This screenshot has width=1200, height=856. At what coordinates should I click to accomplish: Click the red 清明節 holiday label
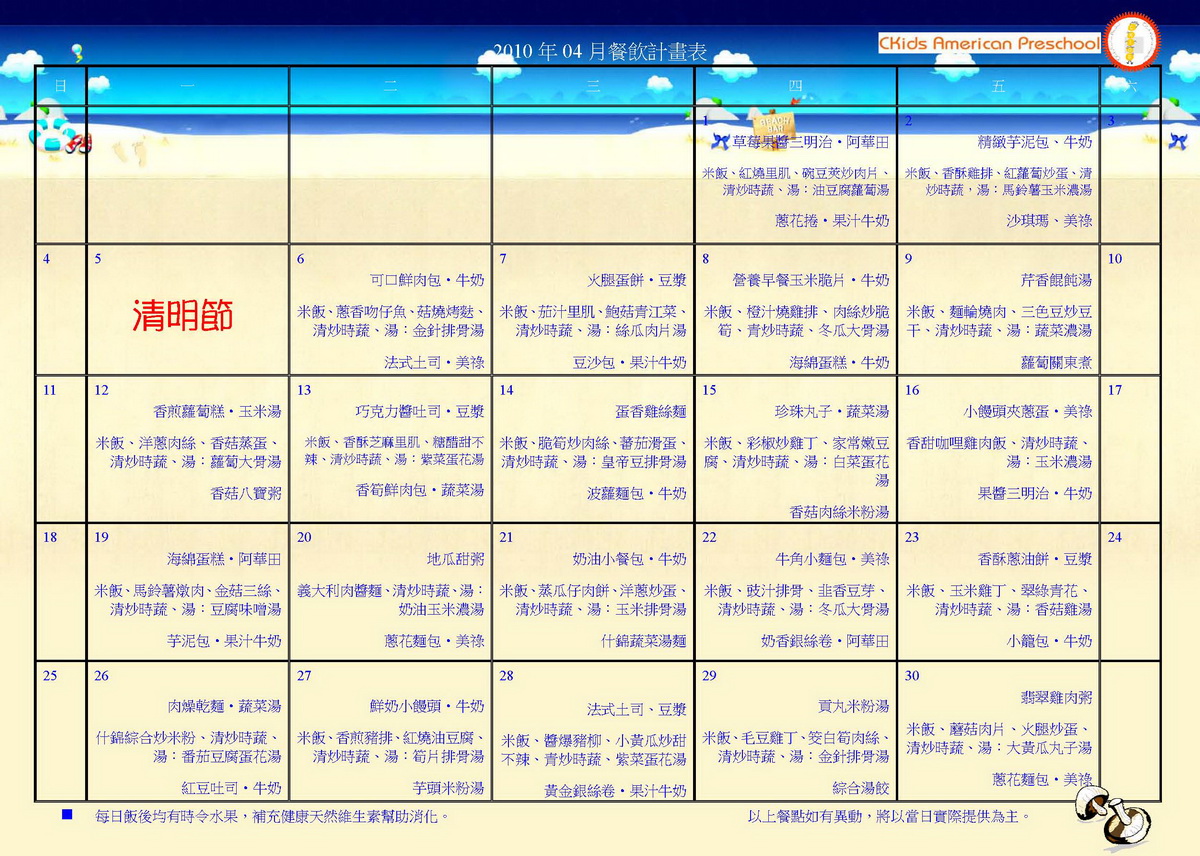pyautogui.click(x=182, y=316)
